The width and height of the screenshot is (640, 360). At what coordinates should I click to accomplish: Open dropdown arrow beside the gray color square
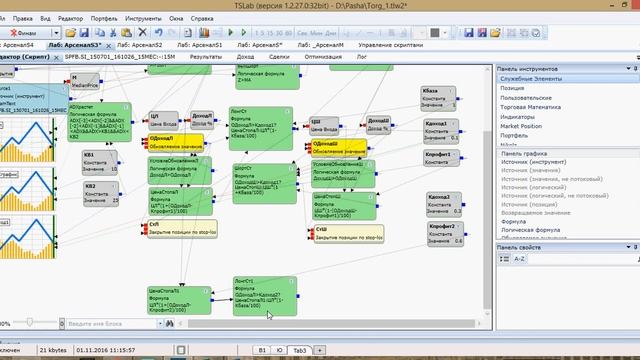point(445,33)
